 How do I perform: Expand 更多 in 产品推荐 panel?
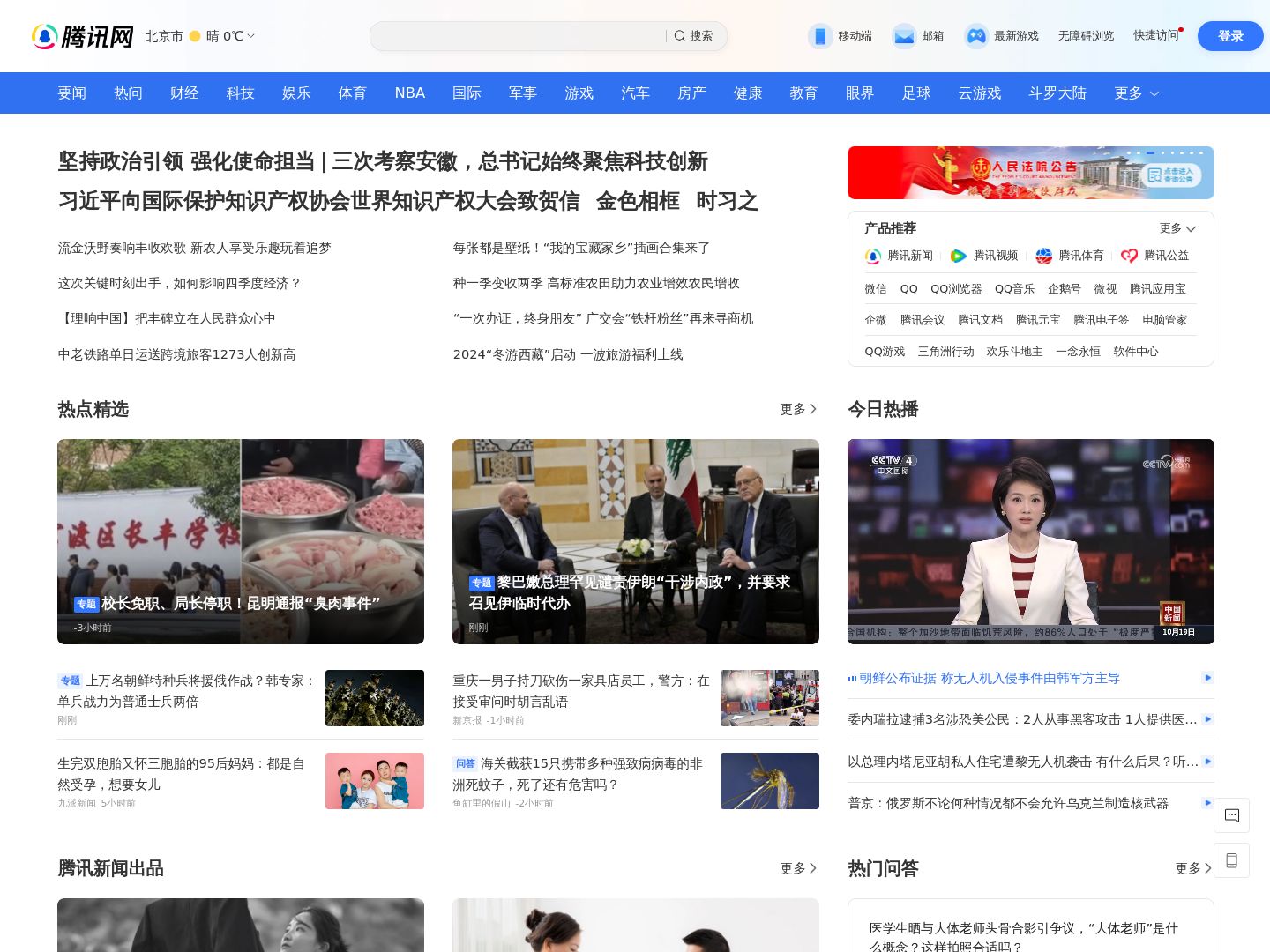point(1177,228)
